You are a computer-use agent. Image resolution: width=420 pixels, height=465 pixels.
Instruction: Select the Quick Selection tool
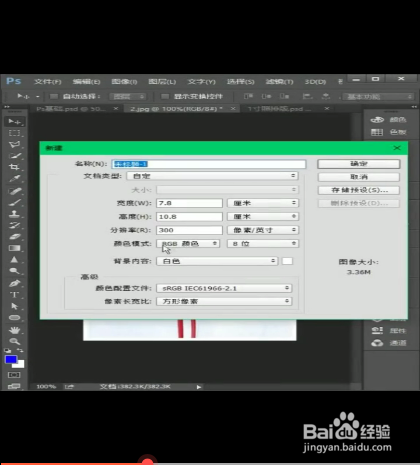[x=14, y=156]
